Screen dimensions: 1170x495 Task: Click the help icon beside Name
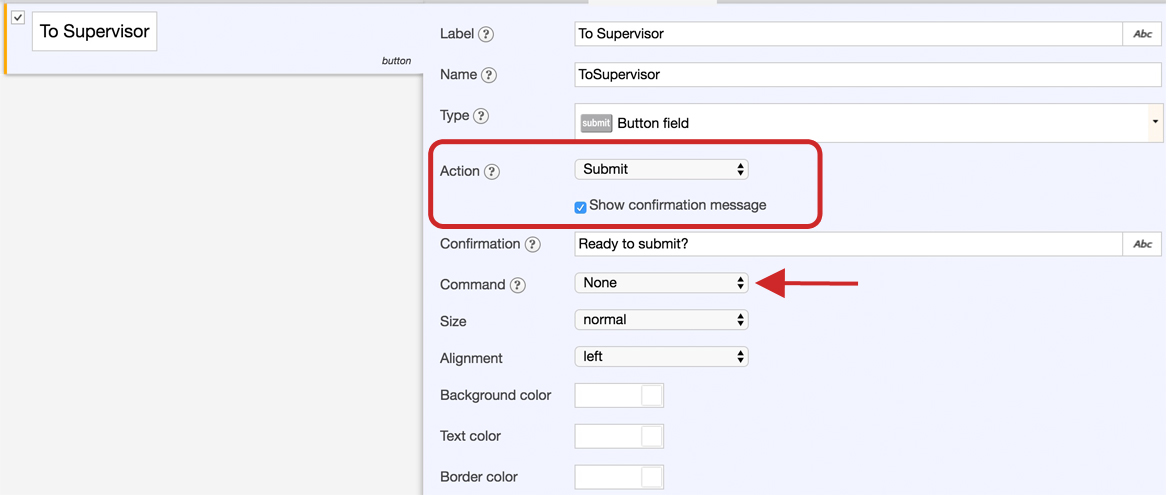pyautogui.click(x=489, y=75)
